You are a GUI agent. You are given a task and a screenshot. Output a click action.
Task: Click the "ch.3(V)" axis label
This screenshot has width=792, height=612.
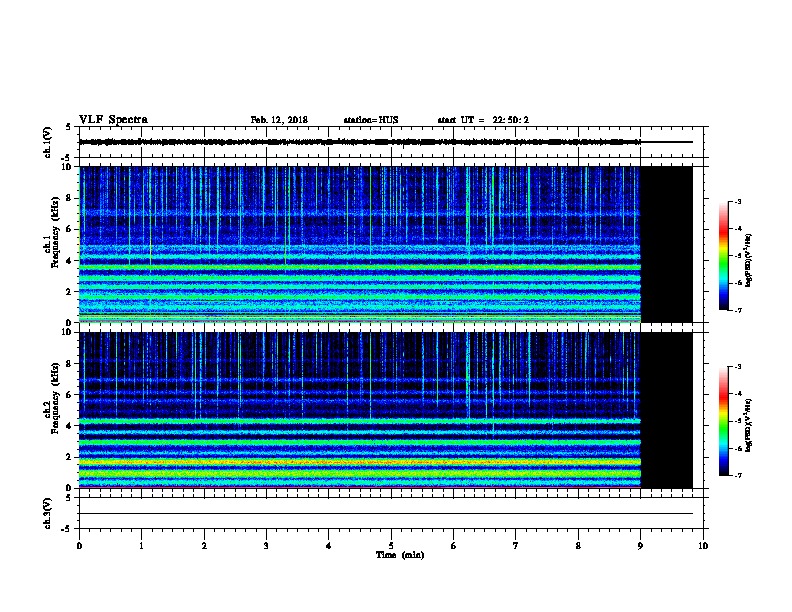pos(47,513)
